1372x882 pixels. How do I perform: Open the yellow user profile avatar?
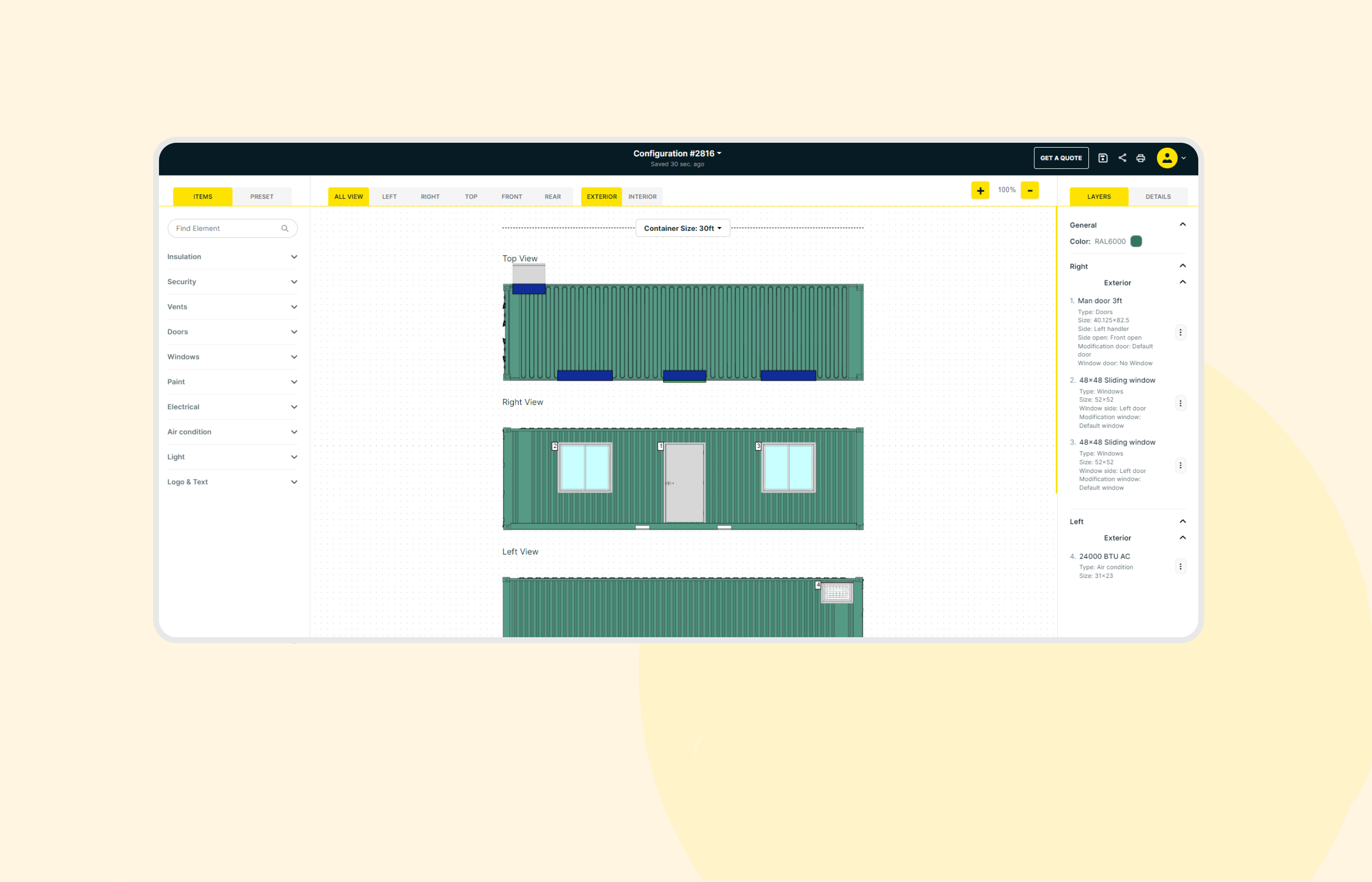pyautogui.click(x=1167, y=158)
